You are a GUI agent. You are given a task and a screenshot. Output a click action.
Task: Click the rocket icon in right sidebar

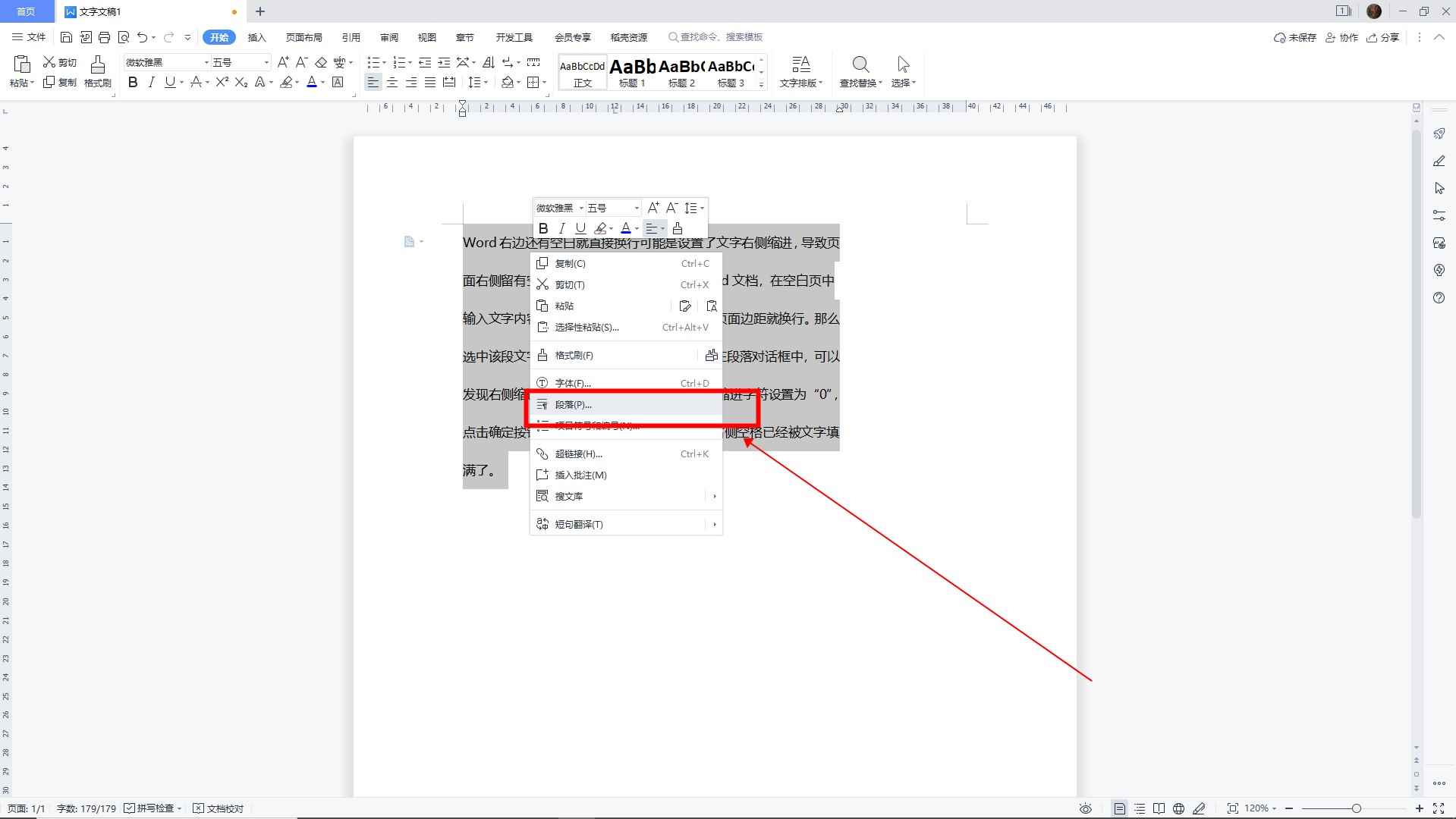(1439, 133)
